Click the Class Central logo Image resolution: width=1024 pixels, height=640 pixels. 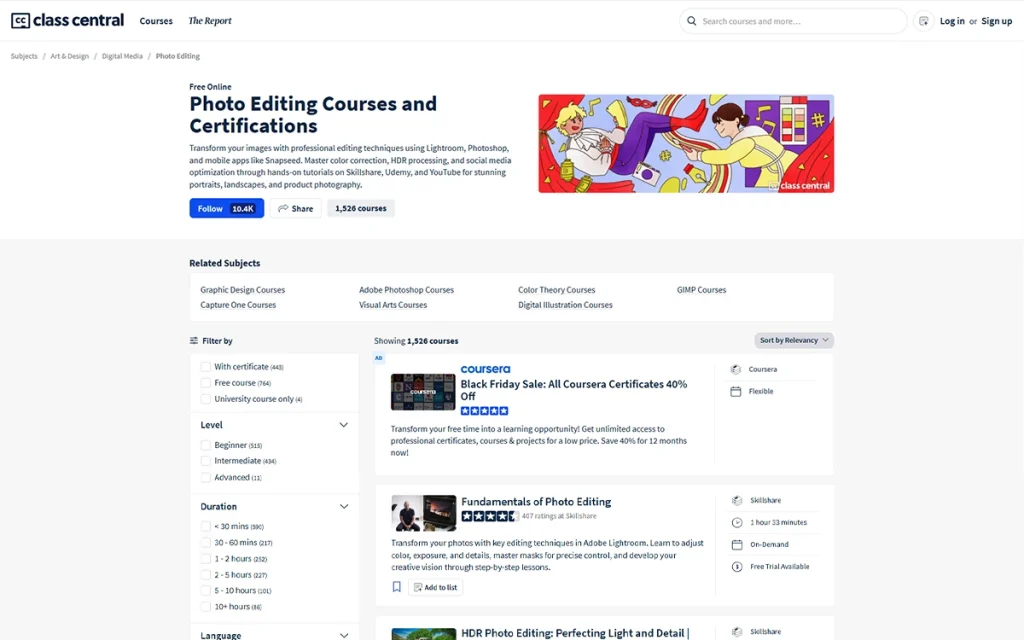click(x=67, y=21)
